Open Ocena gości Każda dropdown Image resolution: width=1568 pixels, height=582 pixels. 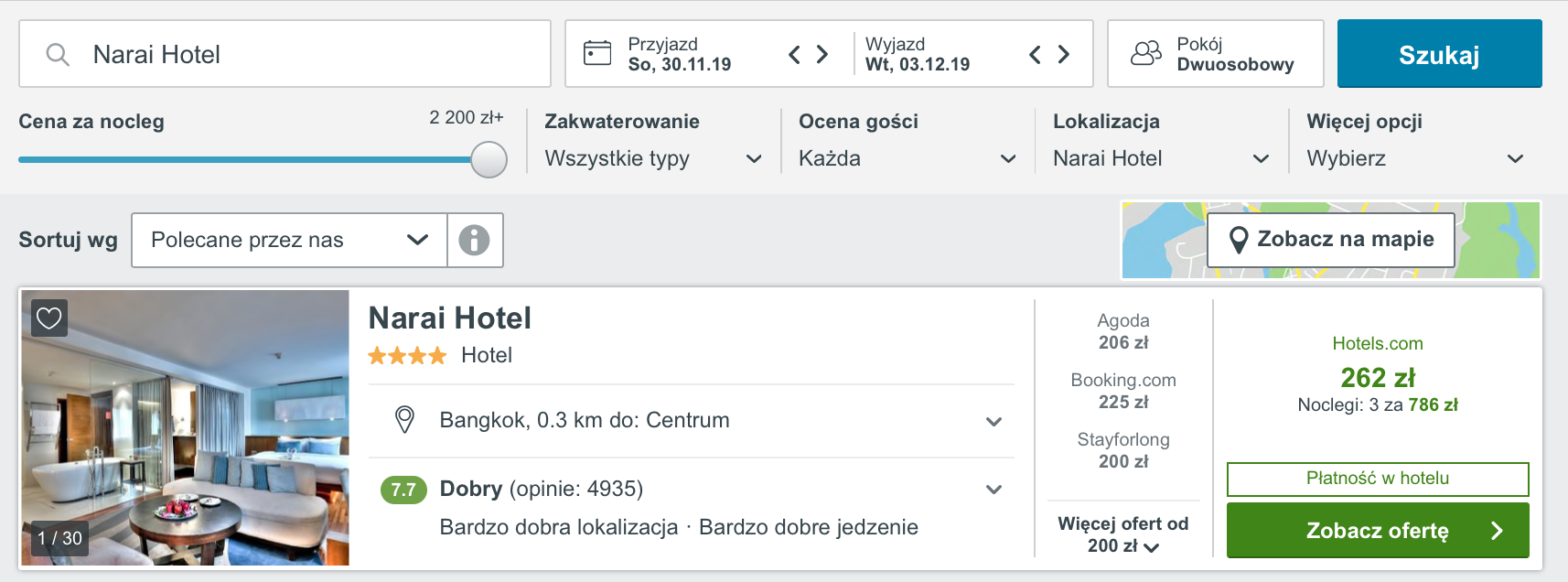pos(908,158)
